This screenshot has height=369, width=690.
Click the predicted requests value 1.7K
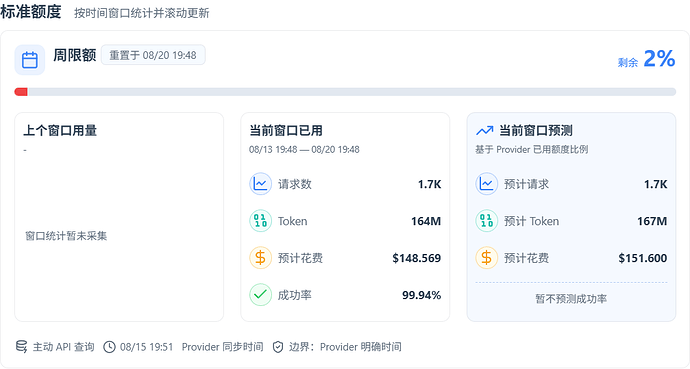tap(656, 184)
